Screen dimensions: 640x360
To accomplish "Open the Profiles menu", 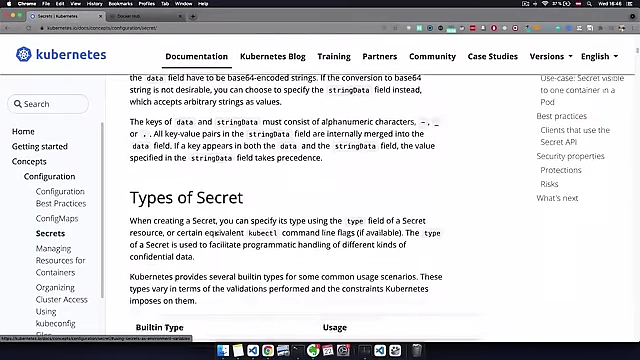I will pyautogui.click(x=147, y=4).
